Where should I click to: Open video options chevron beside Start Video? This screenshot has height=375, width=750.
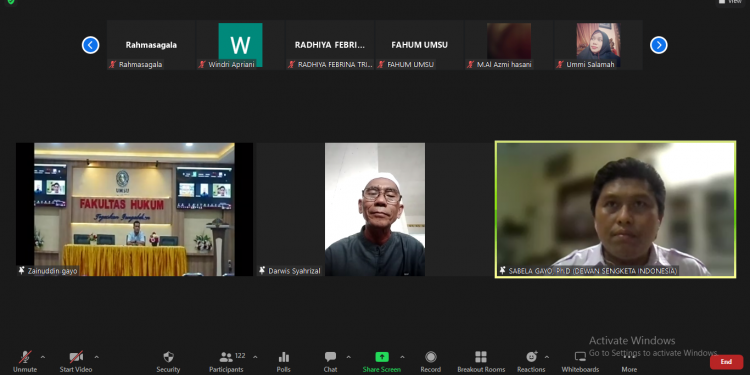(x=97, y=357)
